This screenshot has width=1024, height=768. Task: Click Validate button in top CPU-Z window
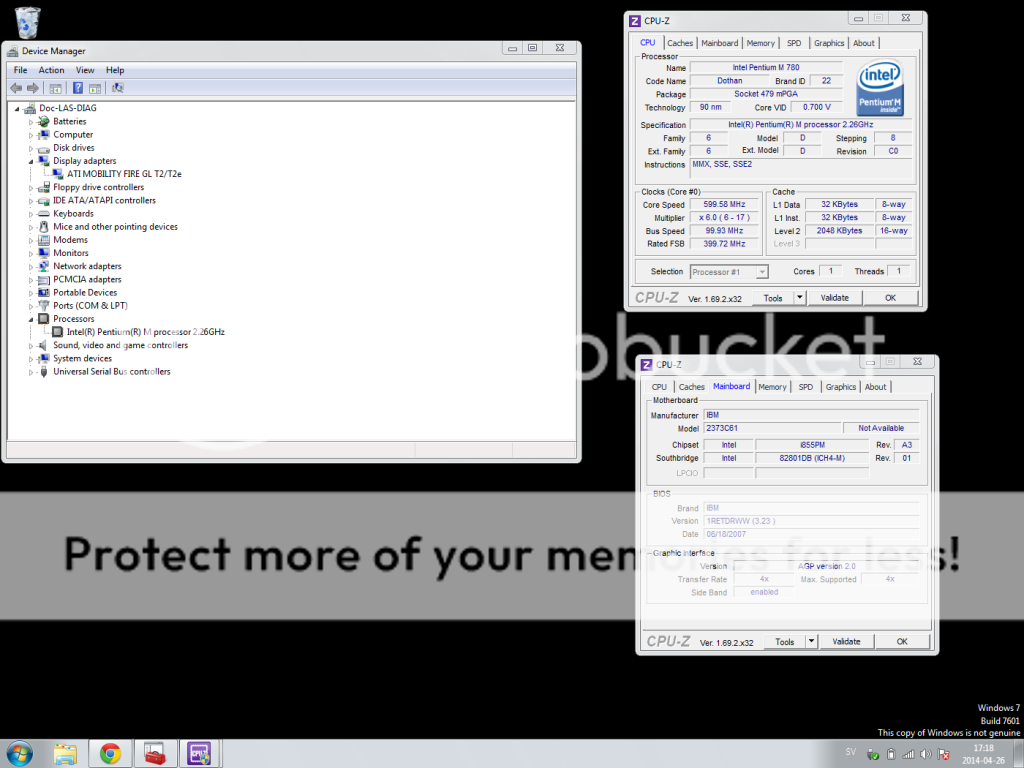tap(834, 298)
